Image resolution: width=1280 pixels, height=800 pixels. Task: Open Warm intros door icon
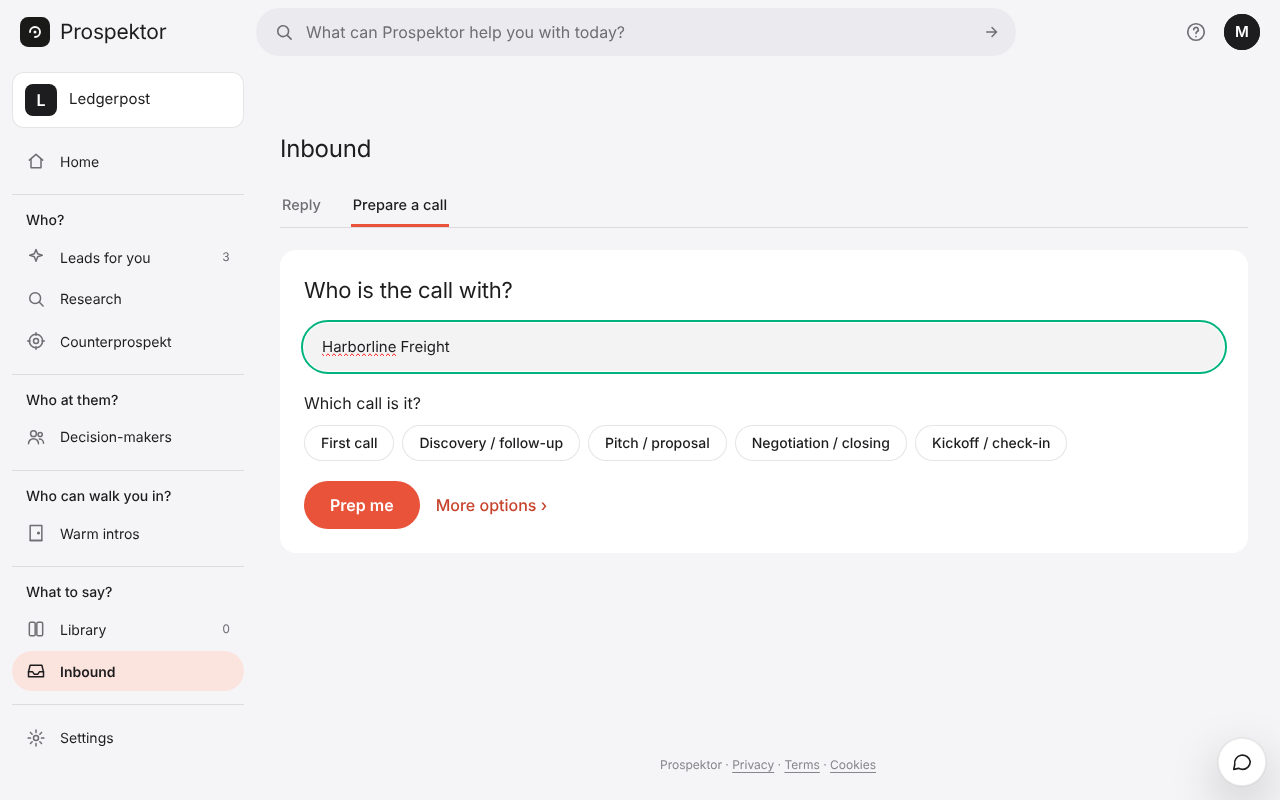pyautogui.click(x=36, y=533)
